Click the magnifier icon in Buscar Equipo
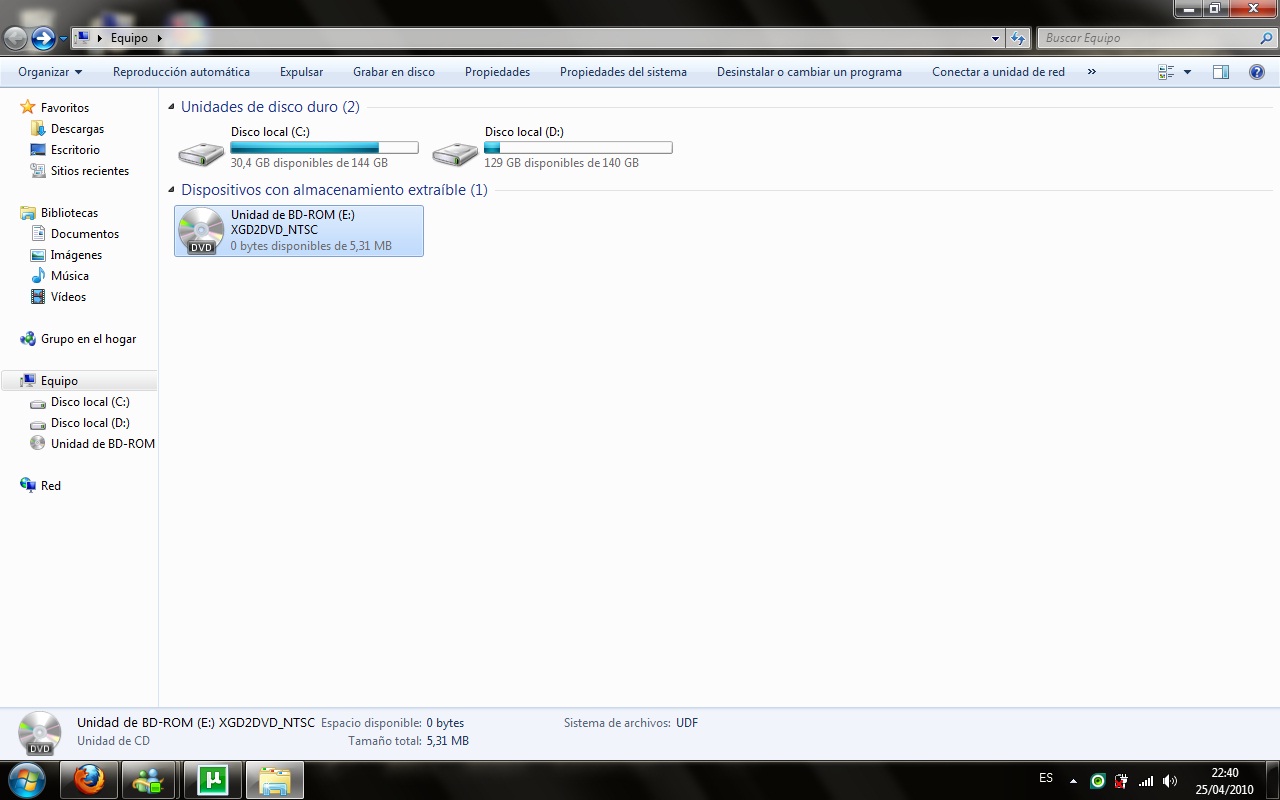The image size is (1280, 800). coord(1266,39)
